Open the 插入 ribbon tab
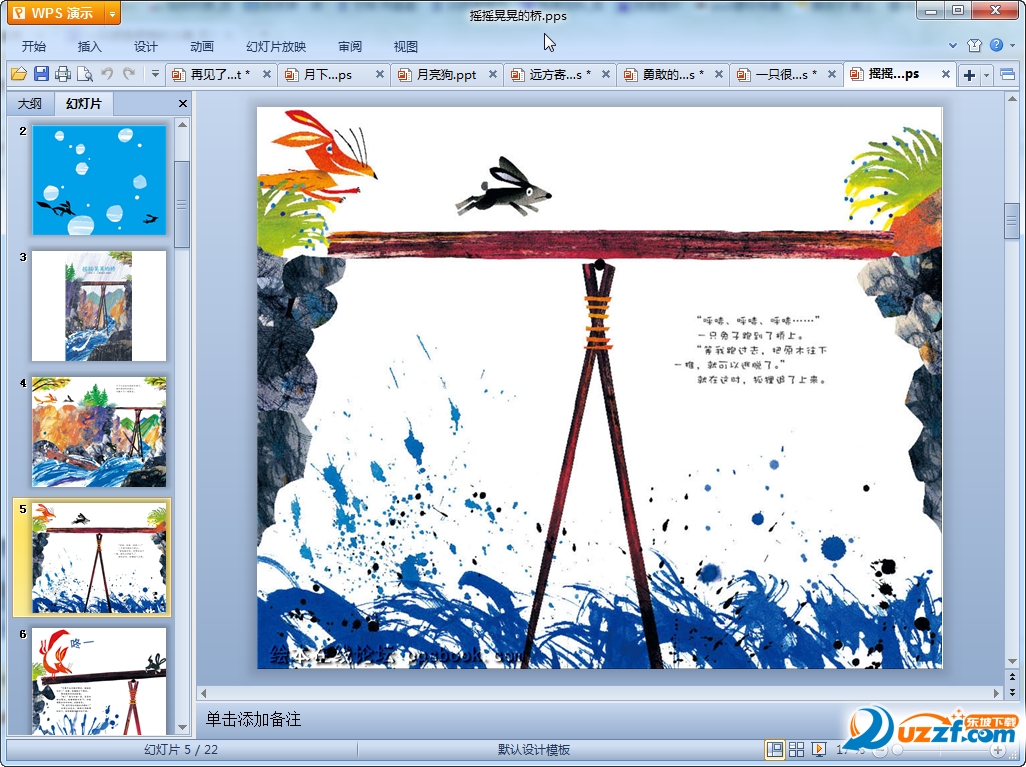Image resolution: width=1026 pixels, height=767 pixels. [90, 46]
